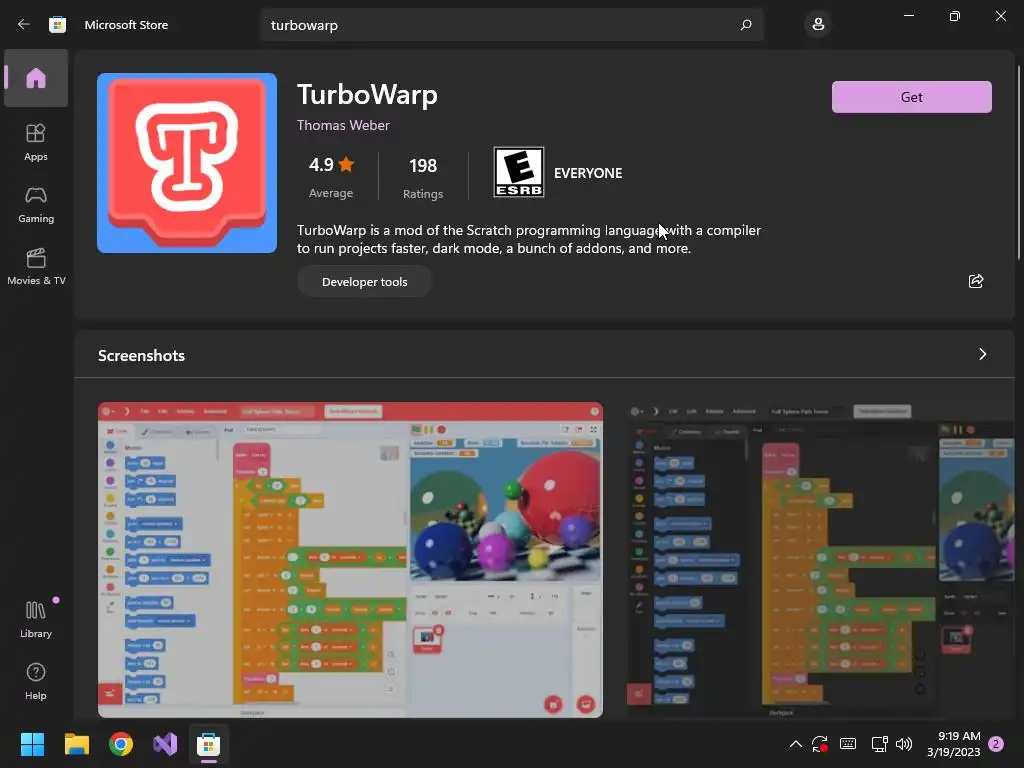Open the dark theme TurboWarp screenshot

[821, 560]
